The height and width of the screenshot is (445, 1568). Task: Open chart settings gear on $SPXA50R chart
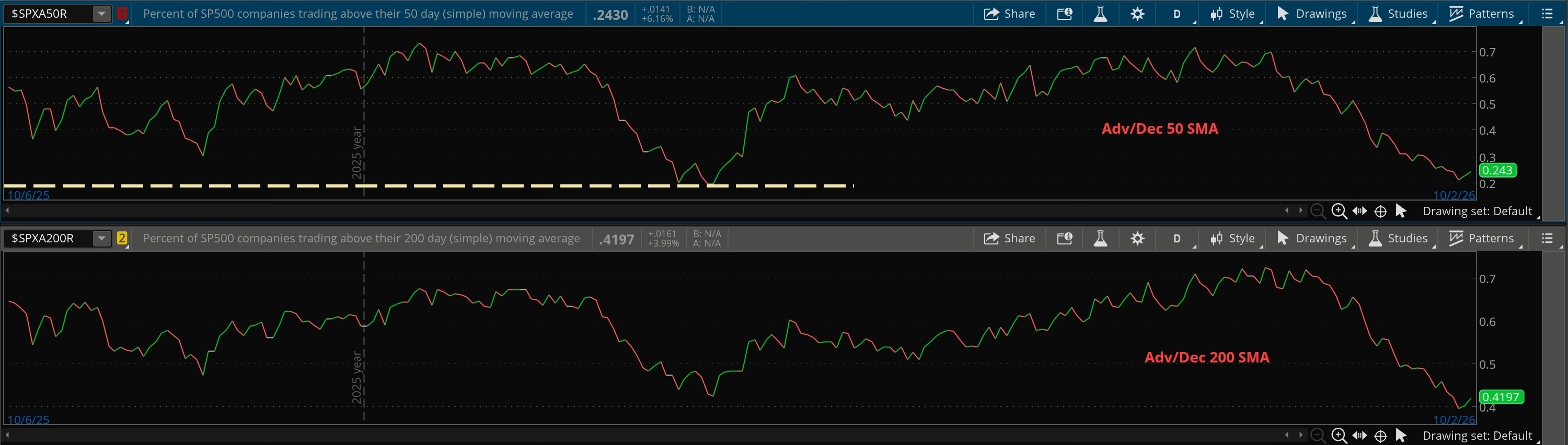1137,14
